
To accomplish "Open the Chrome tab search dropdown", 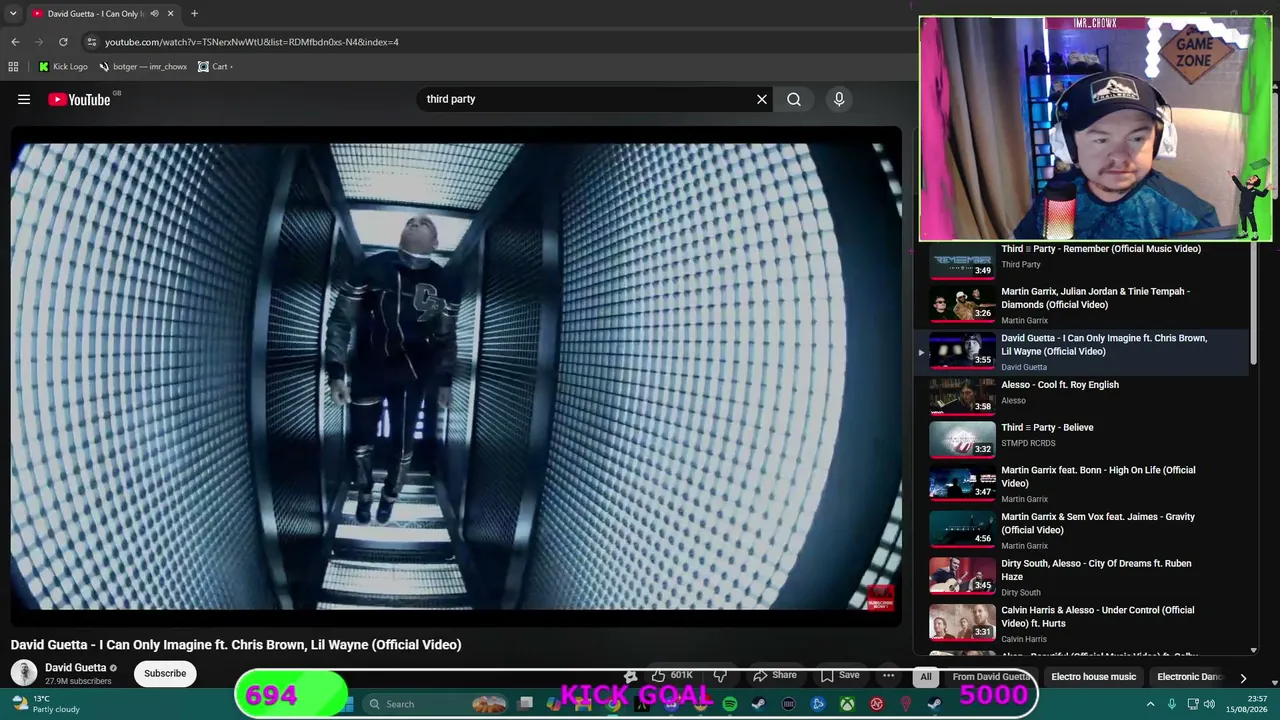I will pos(13,13).
